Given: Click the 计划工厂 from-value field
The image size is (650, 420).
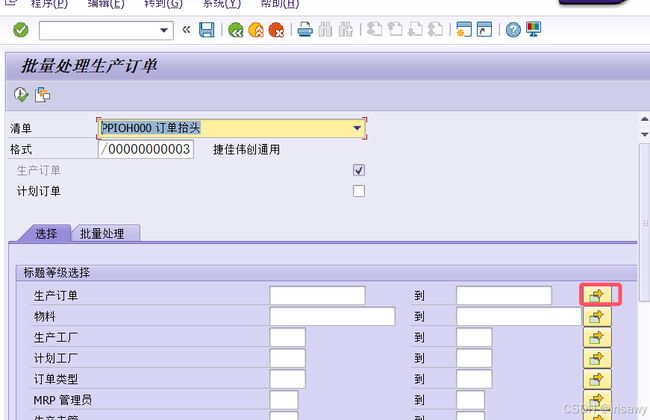Looking at the screenshot, I should click(x=288, y=358).
